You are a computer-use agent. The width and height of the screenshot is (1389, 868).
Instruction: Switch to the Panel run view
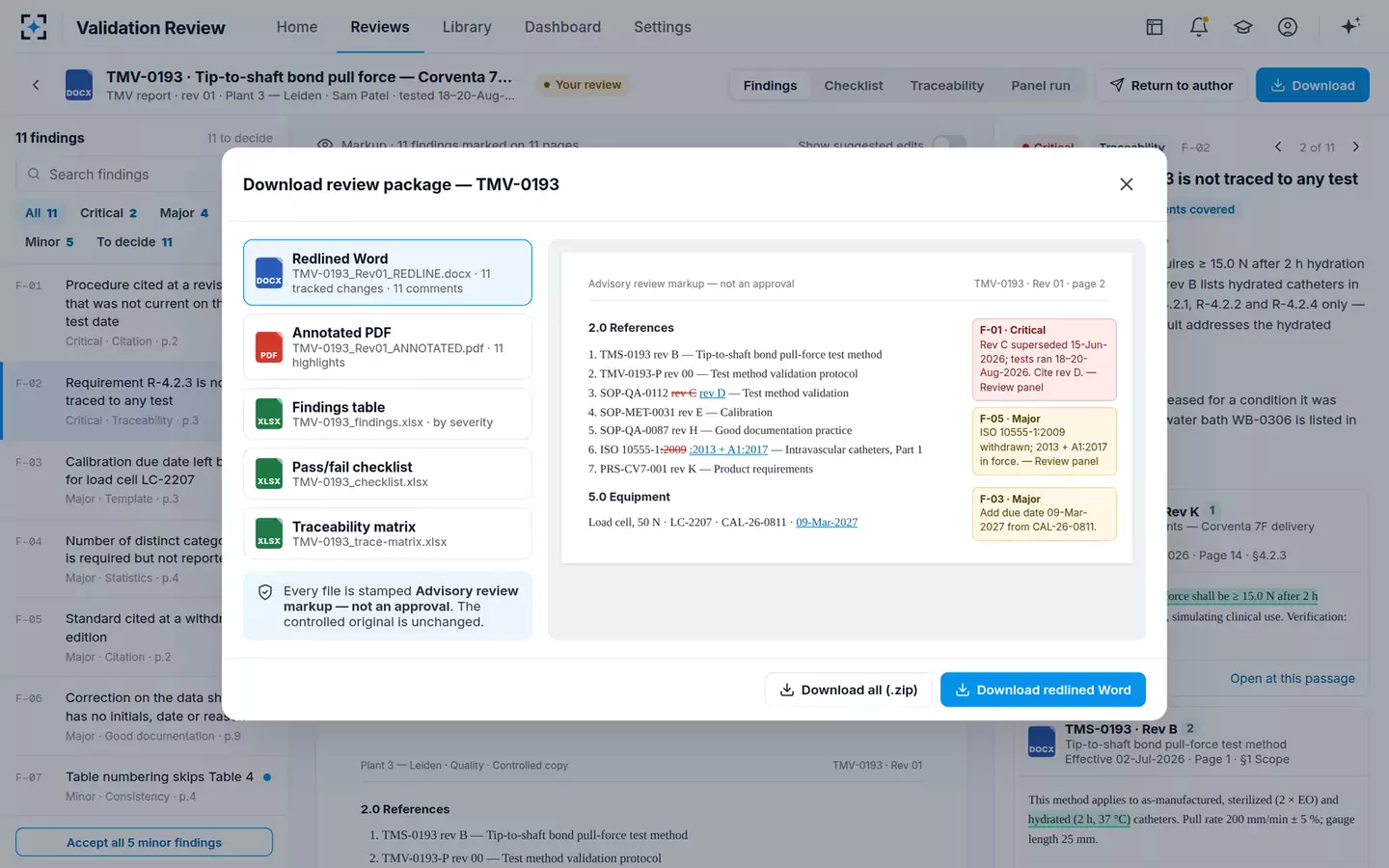[1041, 85]
